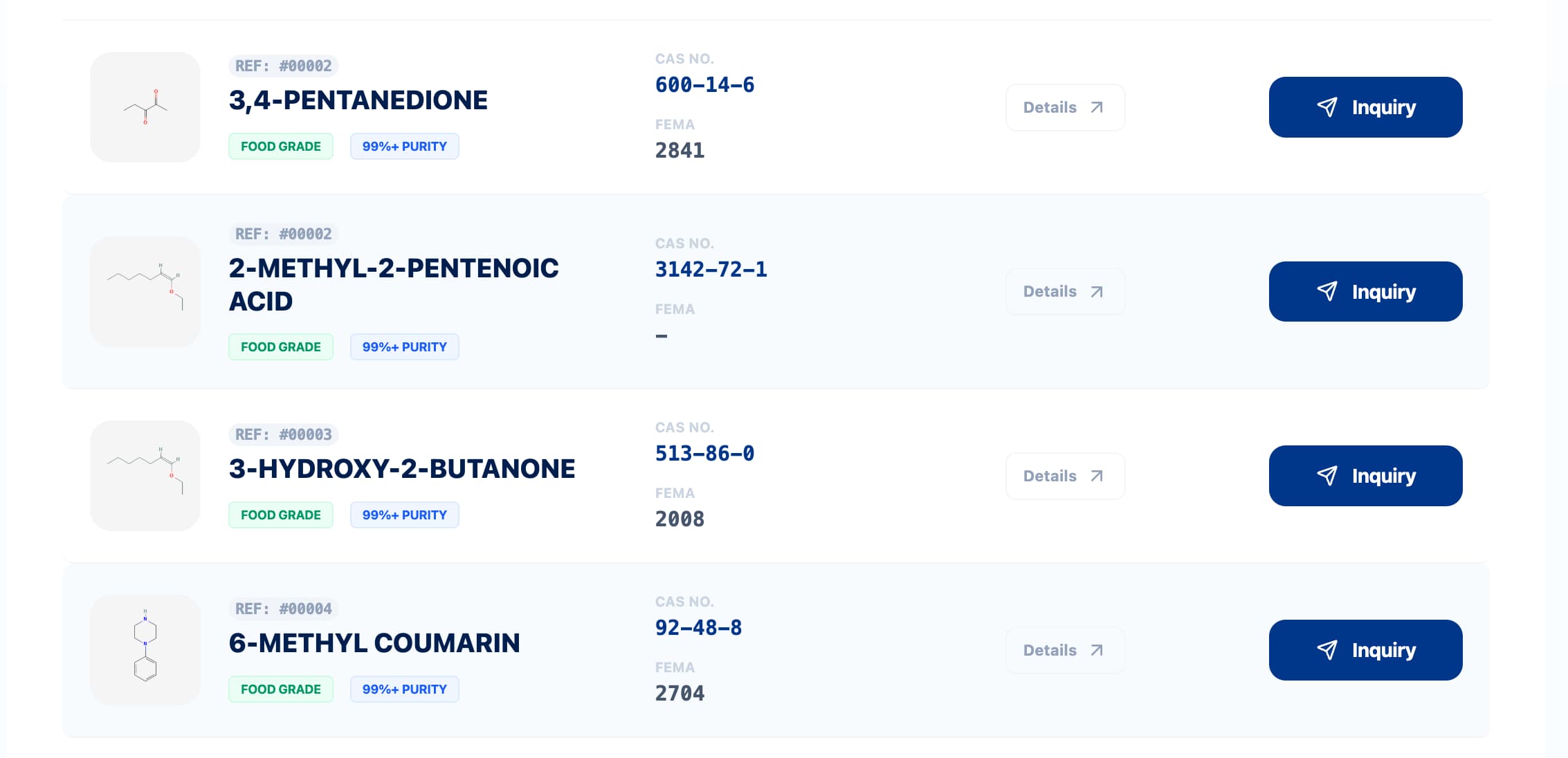1568x758 pixels.
Task: Select the 6-METHYL COUMARIN product name
Action: [x=374, y=643]
